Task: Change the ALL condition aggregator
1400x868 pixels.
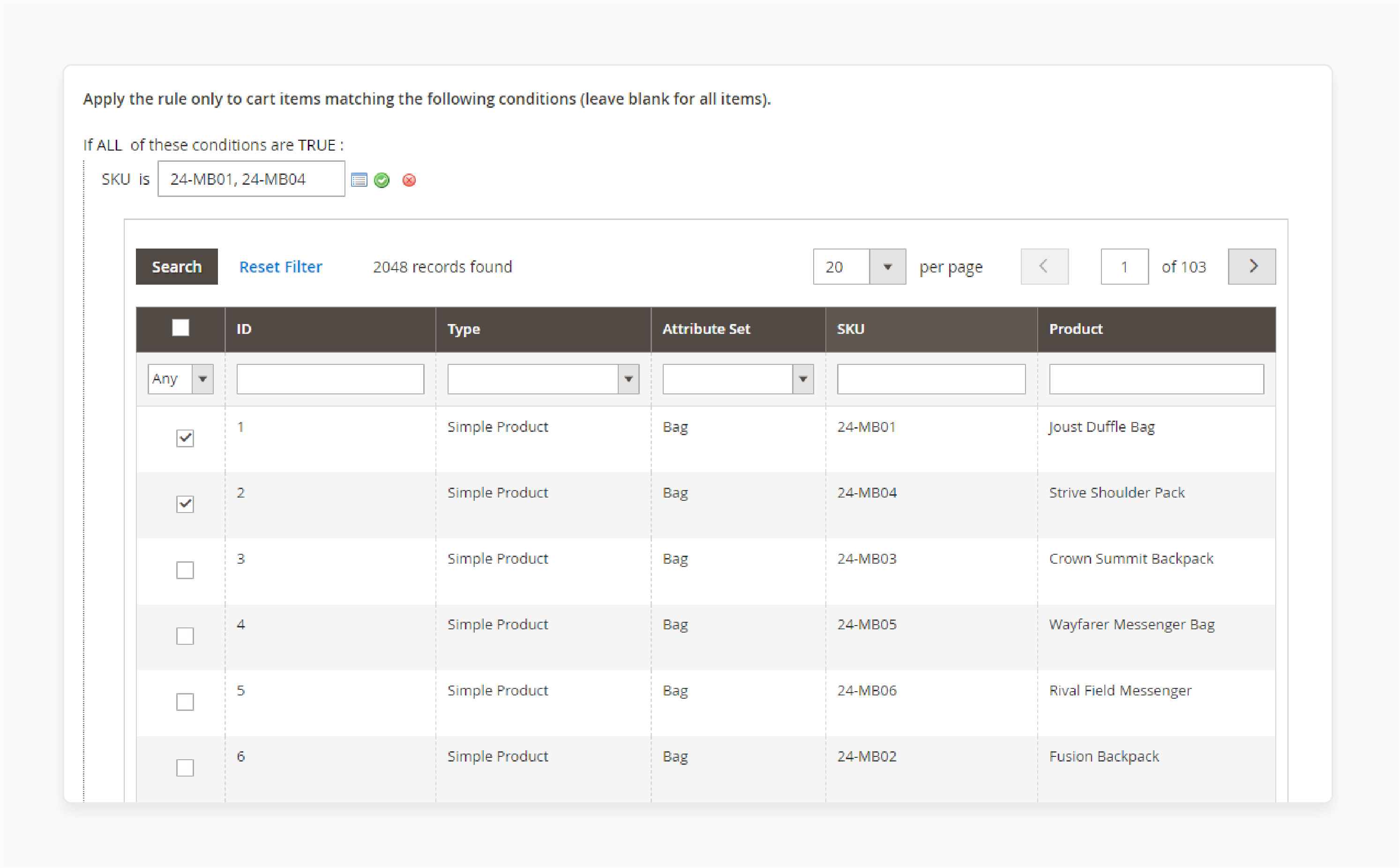Action: pos(109,145)
